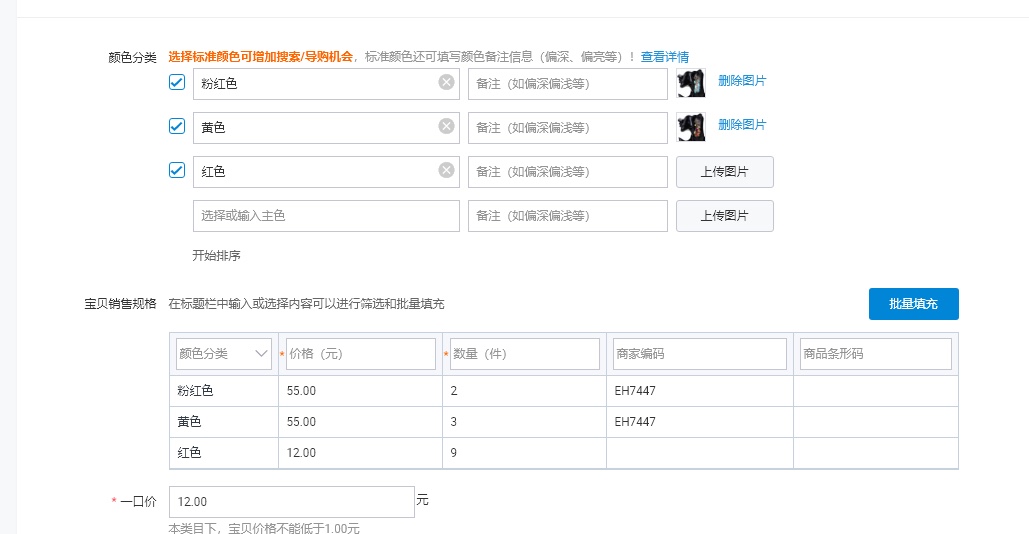Viewport: 1029px width, 534px height.
Task: Click the 备注 field next to 红色
Action: [567, 172]
